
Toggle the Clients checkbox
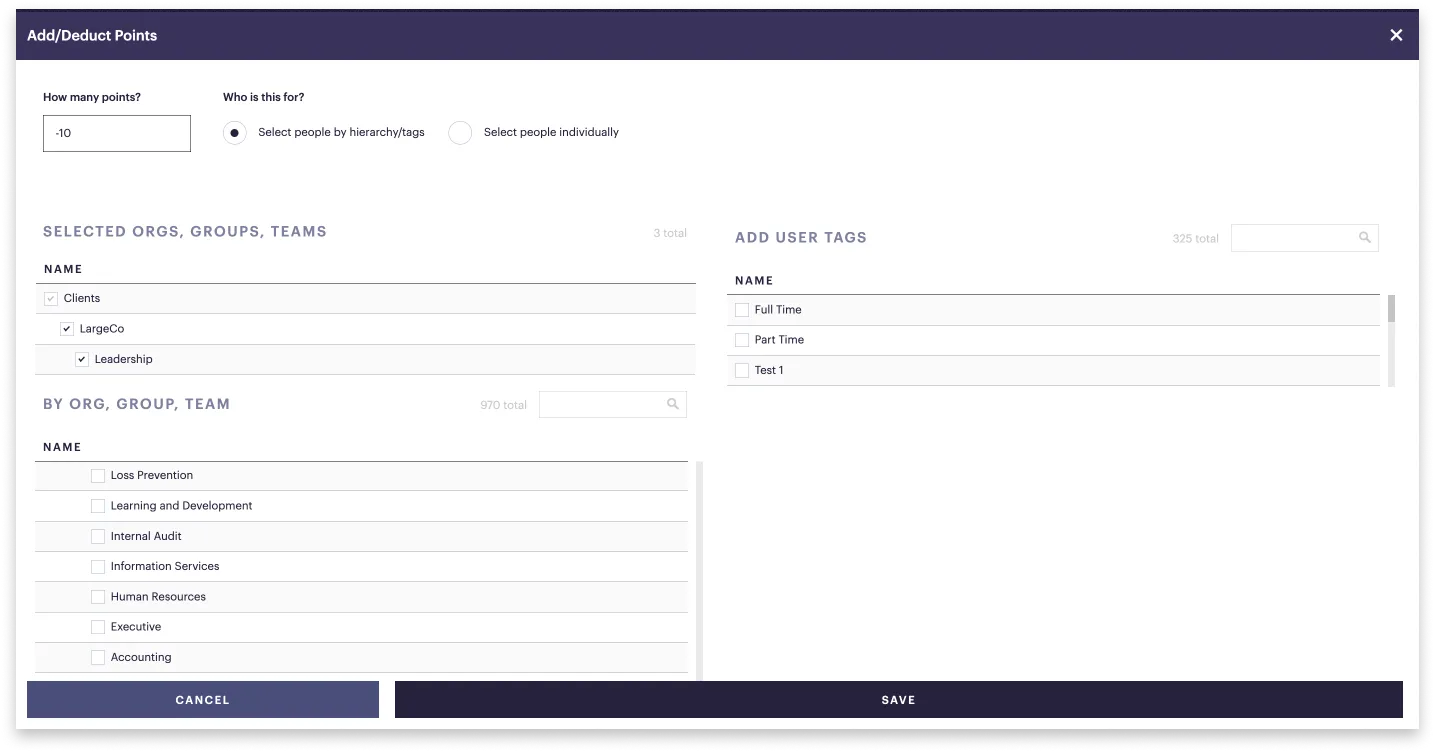click(x=51, y=298)
